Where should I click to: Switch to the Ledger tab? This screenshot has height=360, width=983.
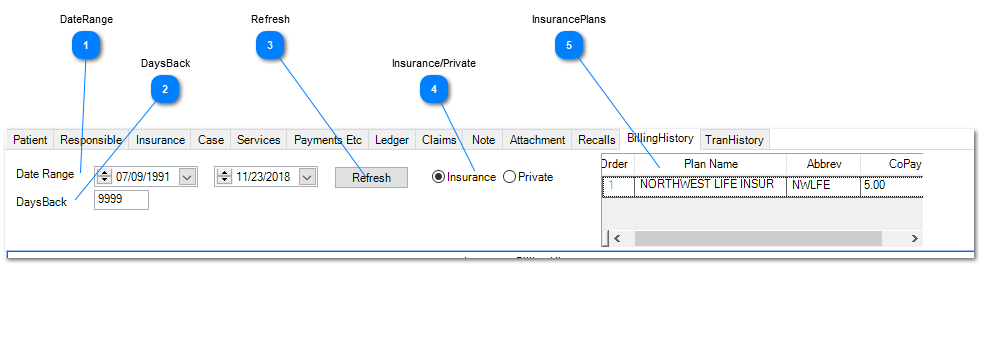click(x=392, y=140)
